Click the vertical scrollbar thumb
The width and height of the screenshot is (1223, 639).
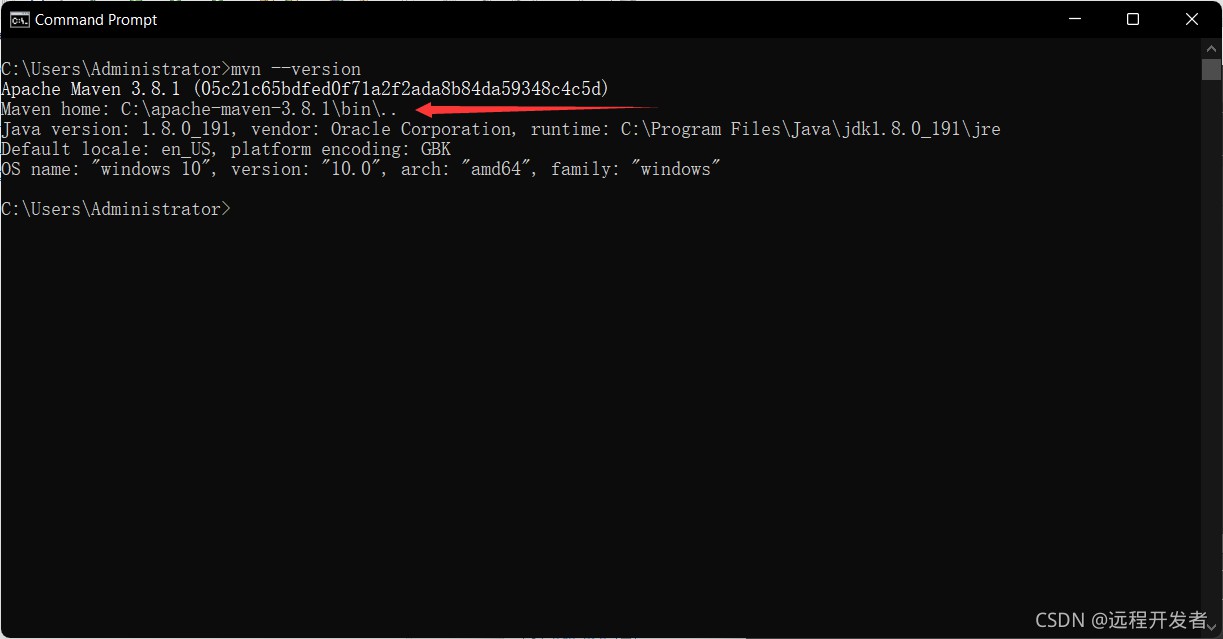[1211, 69]
